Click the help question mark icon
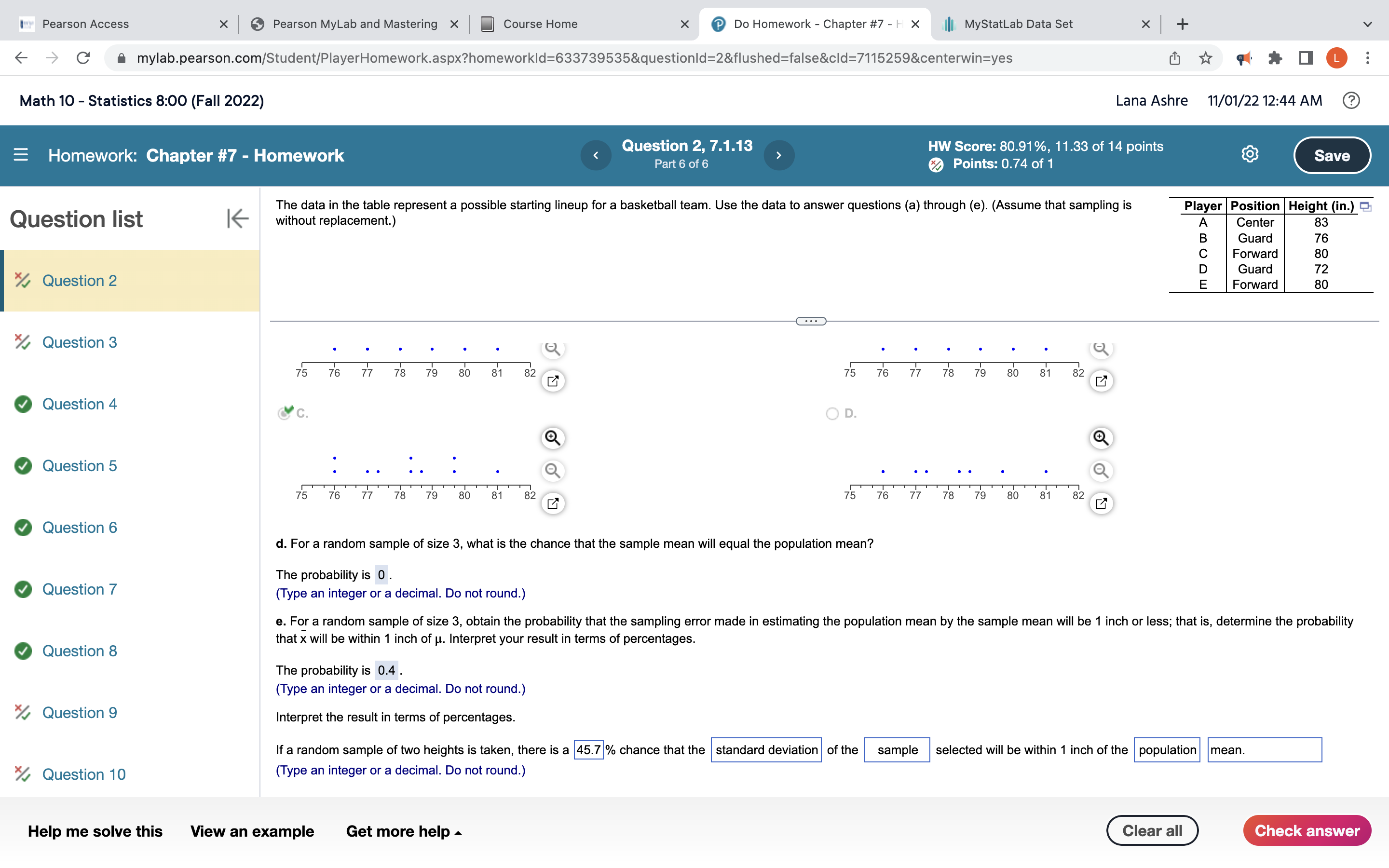Viewport: 1389px width, 868px height. pyautogui.click(x=1351, y=100)
